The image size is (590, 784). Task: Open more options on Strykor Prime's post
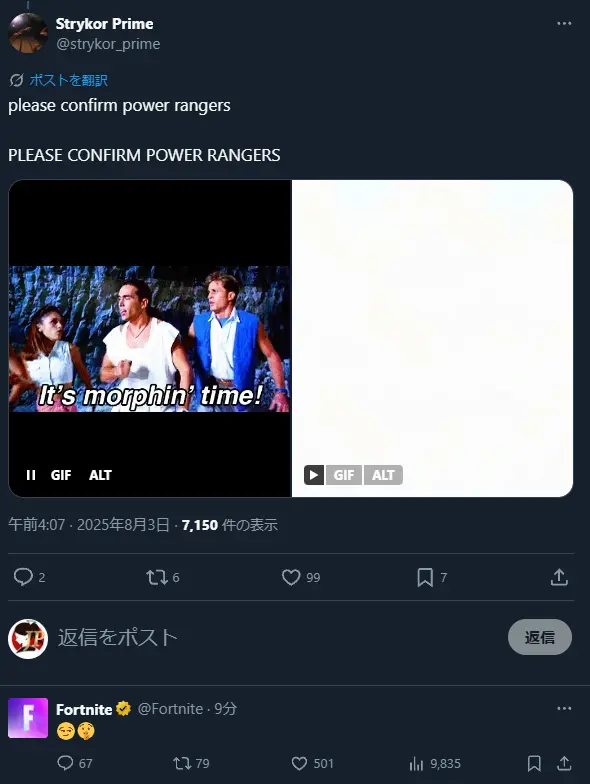[x=564, y=24]
